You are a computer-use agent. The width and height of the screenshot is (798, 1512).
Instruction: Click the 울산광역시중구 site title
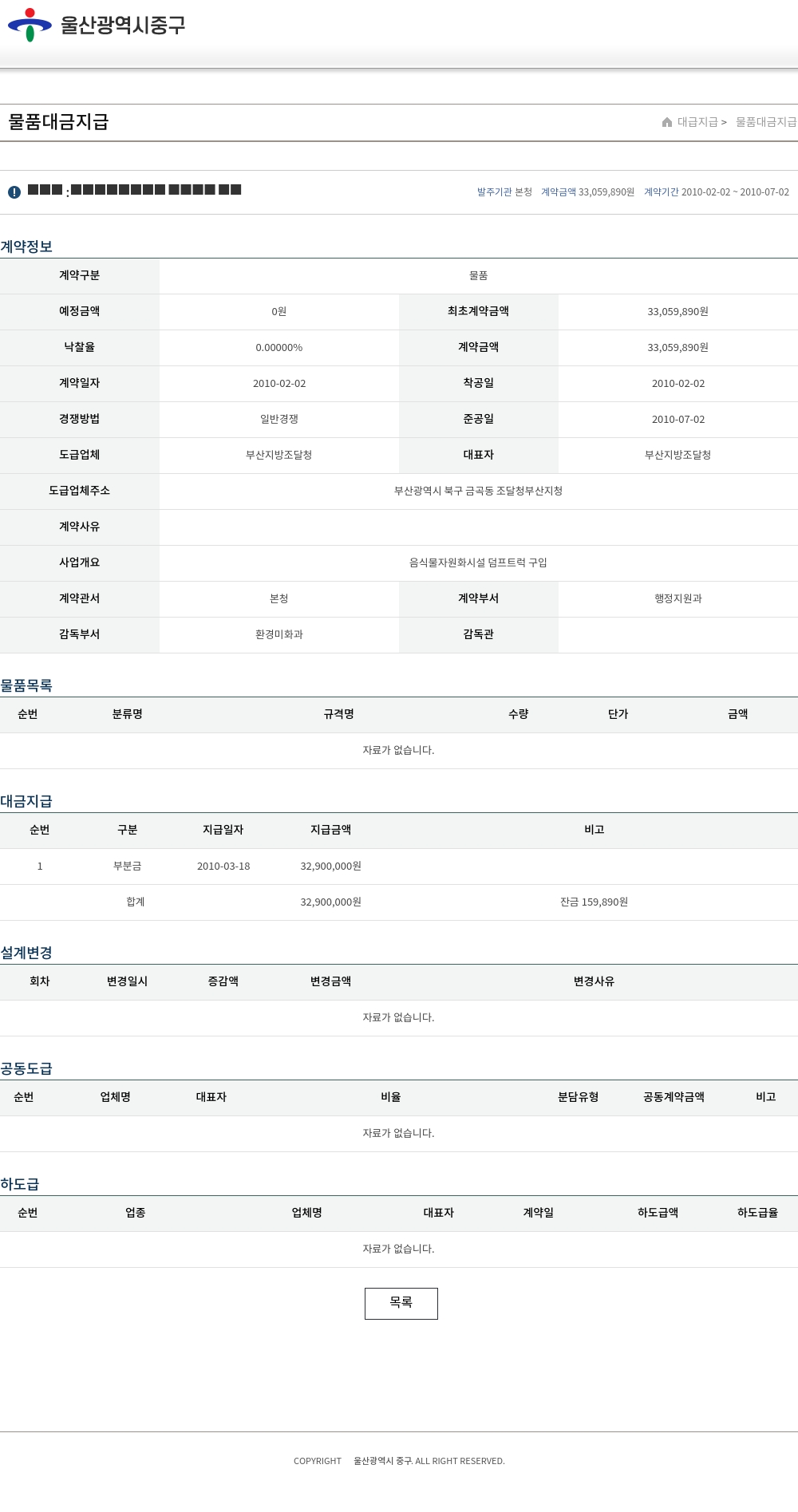pyautogui.click(x=123, y=25)
